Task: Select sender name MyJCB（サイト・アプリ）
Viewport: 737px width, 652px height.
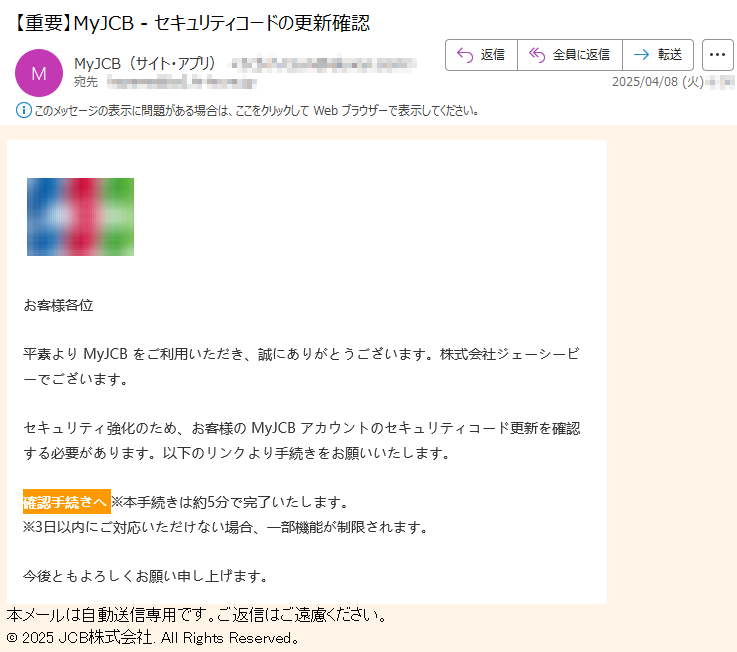Action: 145,63
